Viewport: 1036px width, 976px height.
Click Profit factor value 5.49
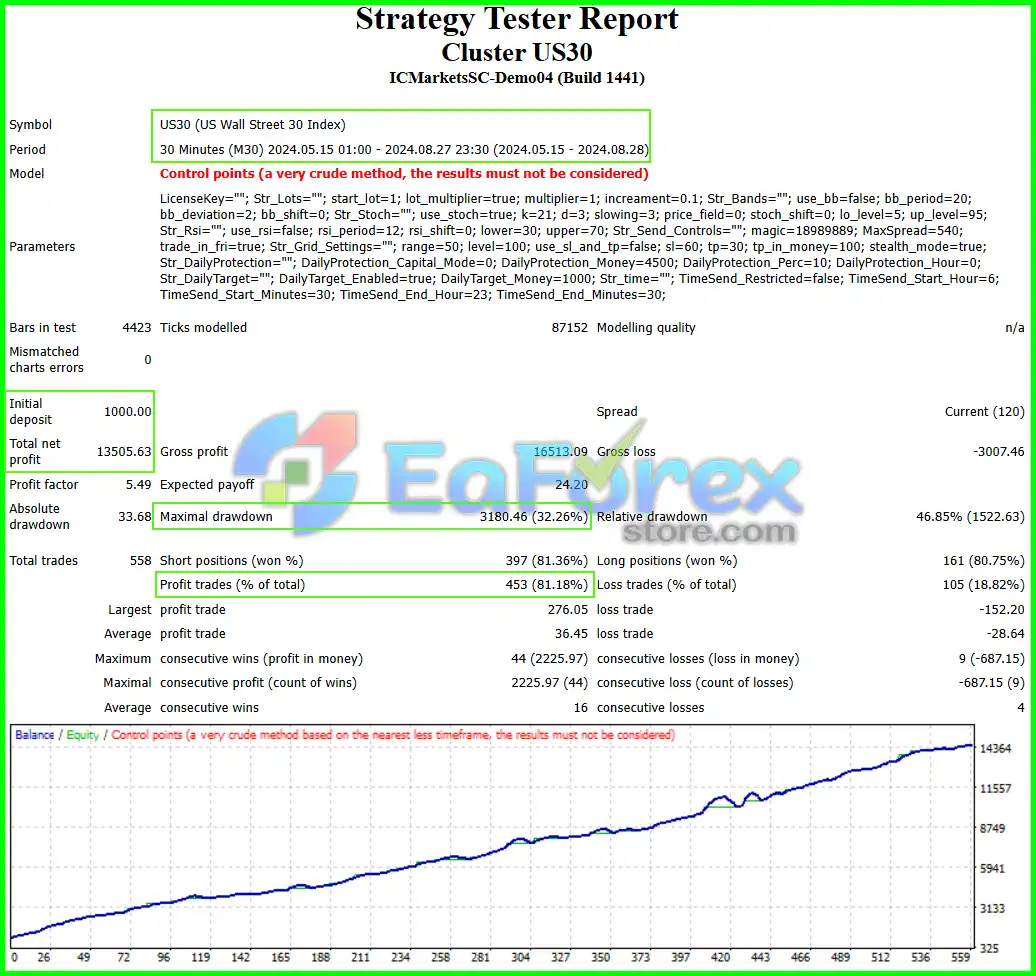pos(139,484)
